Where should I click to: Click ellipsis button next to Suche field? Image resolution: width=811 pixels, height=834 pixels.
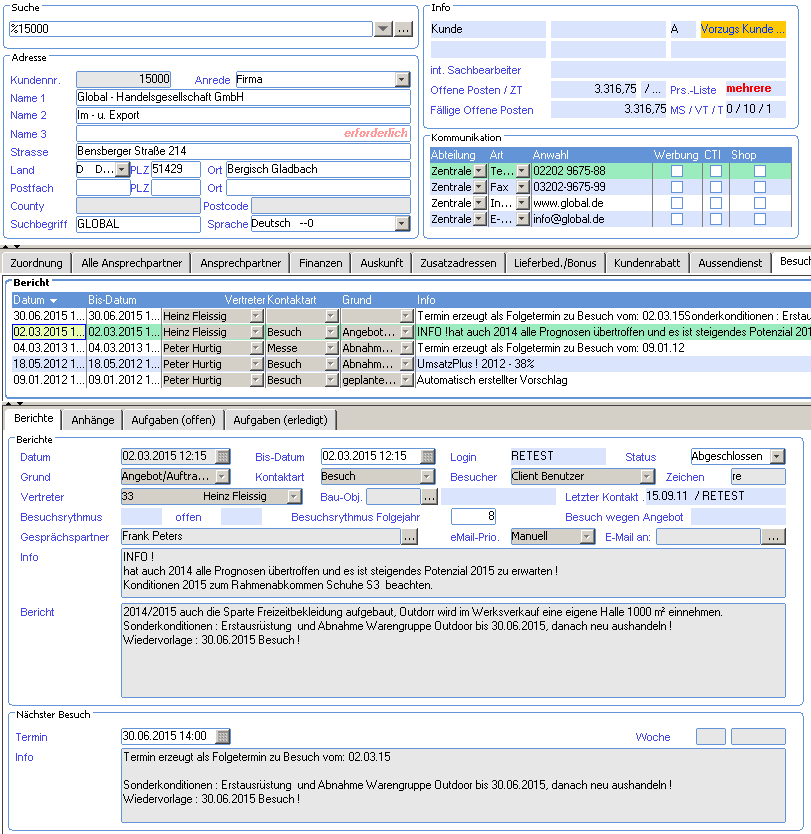point(404,29)
